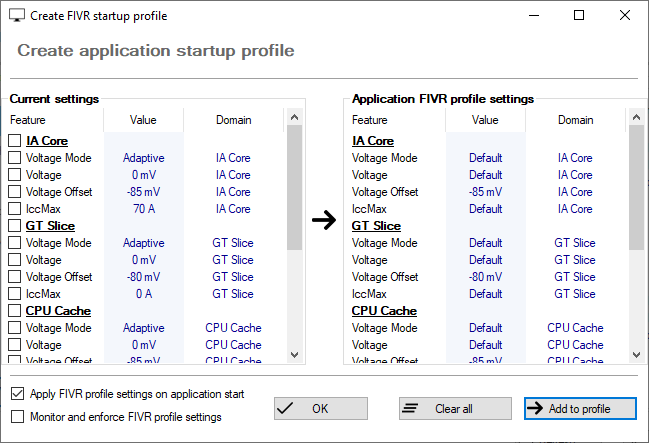Select IA Core Voltage Offset checkbox
Image resolution: width=649 pixels, height=443 pixels.
point(14,192)
